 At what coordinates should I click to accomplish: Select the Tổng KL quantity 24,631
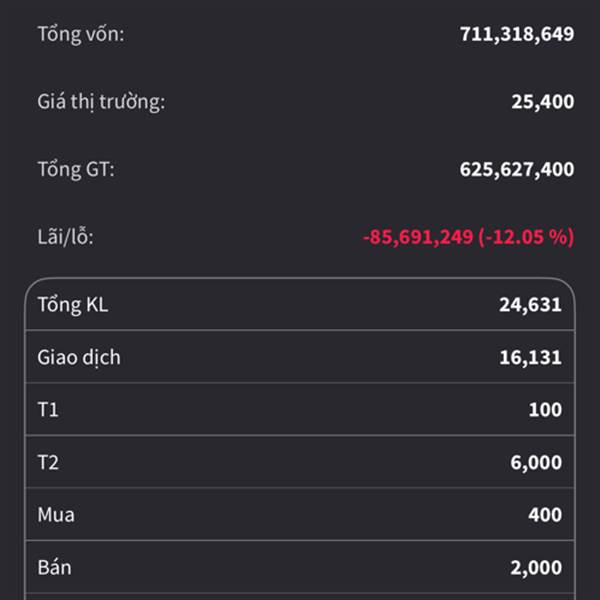point(530,305)
